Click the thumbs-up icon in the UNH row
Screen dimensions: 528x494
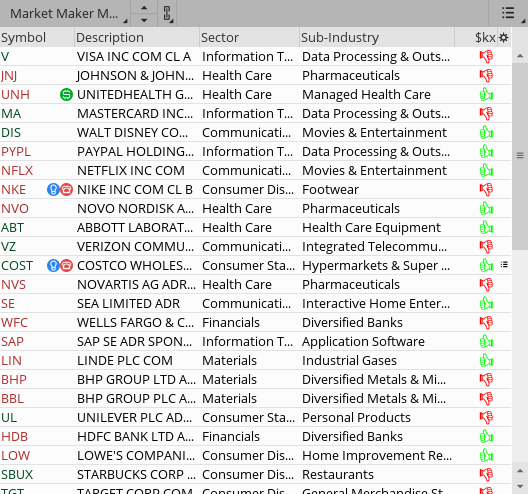(486, 94)
